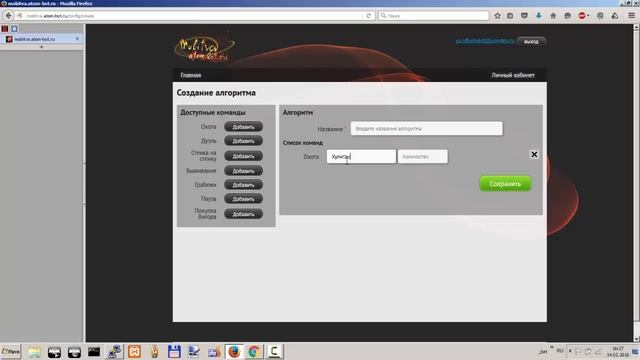Reload the page with the refresh icon
Screen dimensions: 640x360
pos(369,16)
